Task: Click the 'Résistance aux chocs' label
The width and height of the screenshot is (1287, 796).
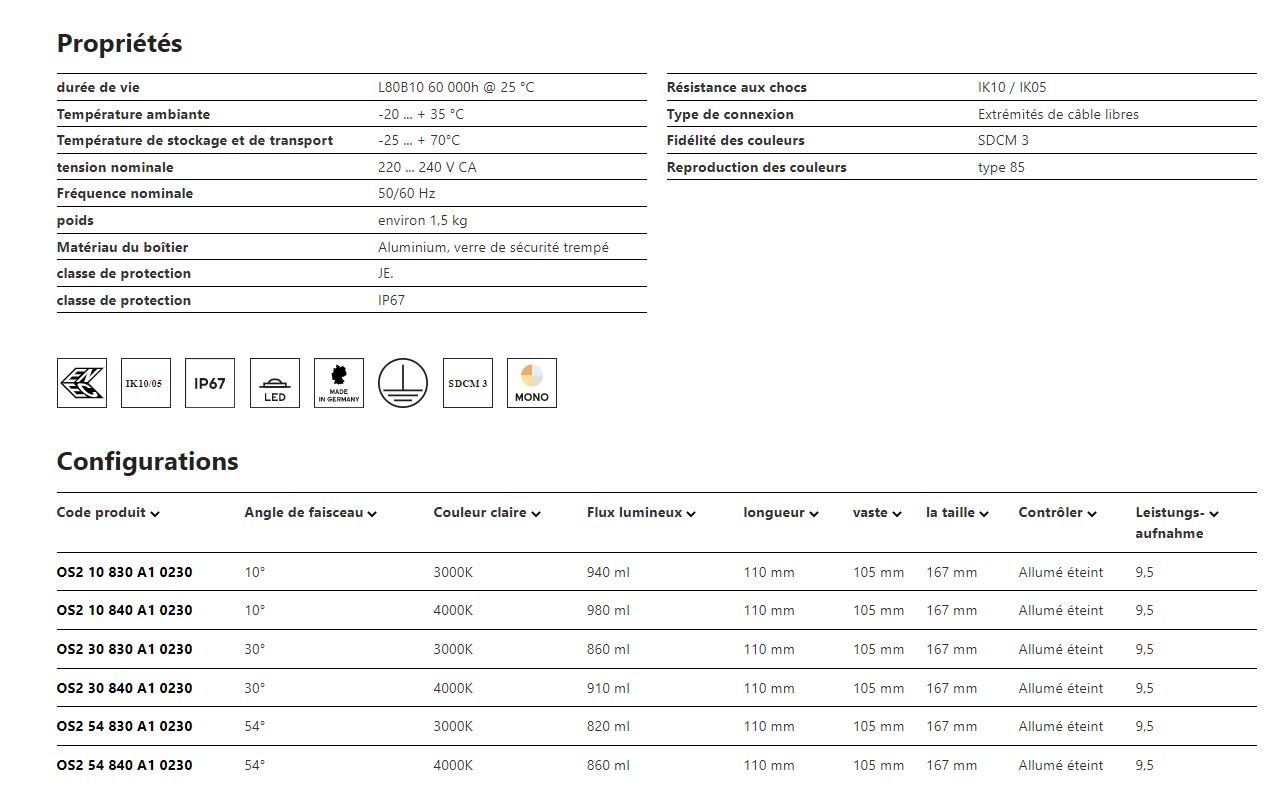Action: (737, 87)
